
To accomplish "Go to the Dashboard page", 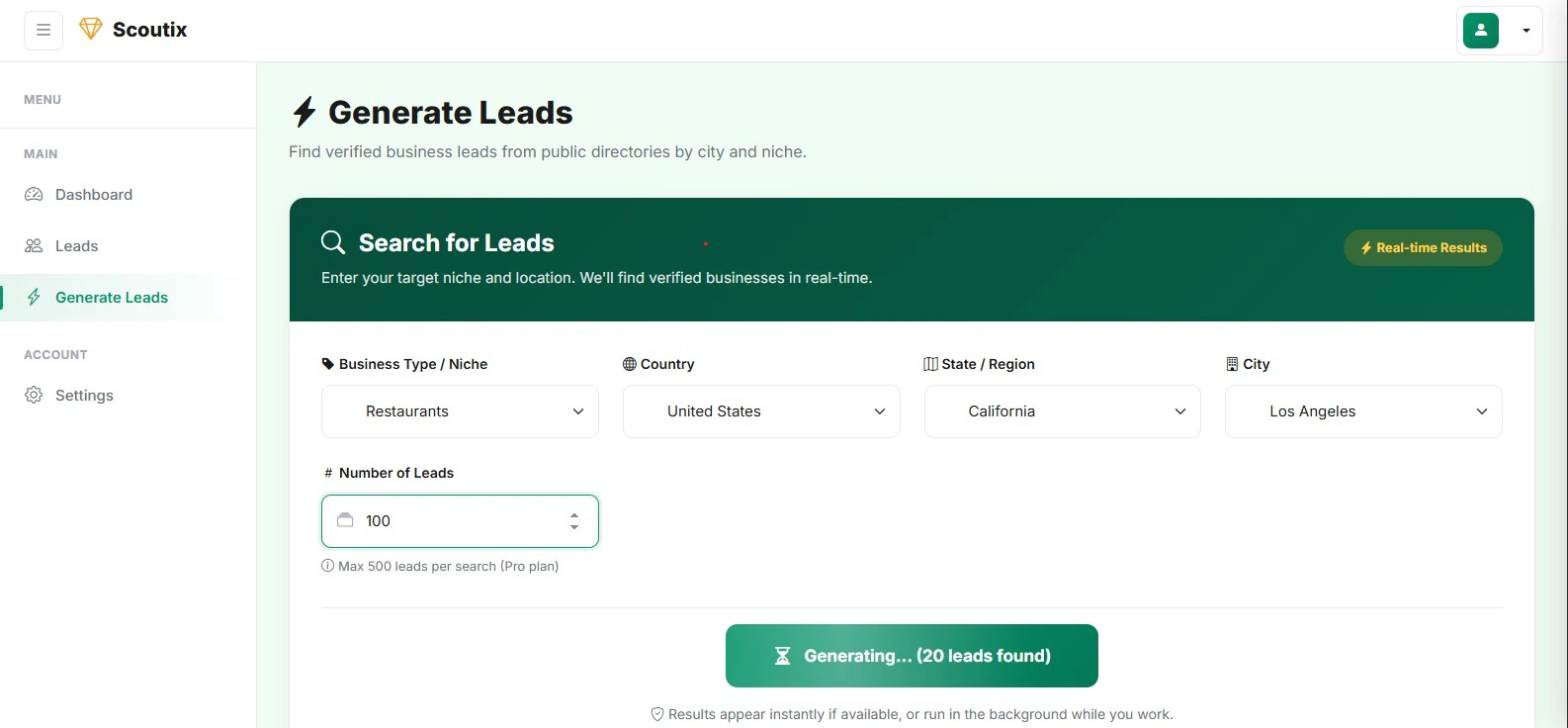I will pyautogui.click(x=93, y=194).
